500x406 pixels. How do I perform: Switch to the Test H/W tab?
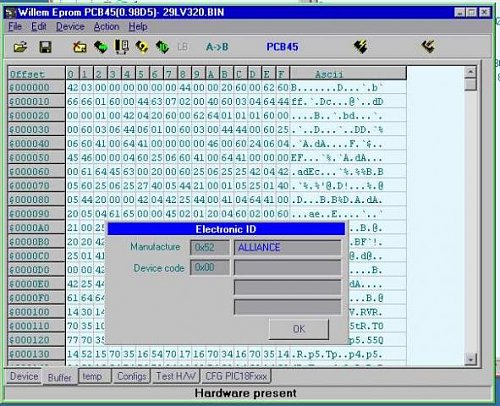click(176, 376)
